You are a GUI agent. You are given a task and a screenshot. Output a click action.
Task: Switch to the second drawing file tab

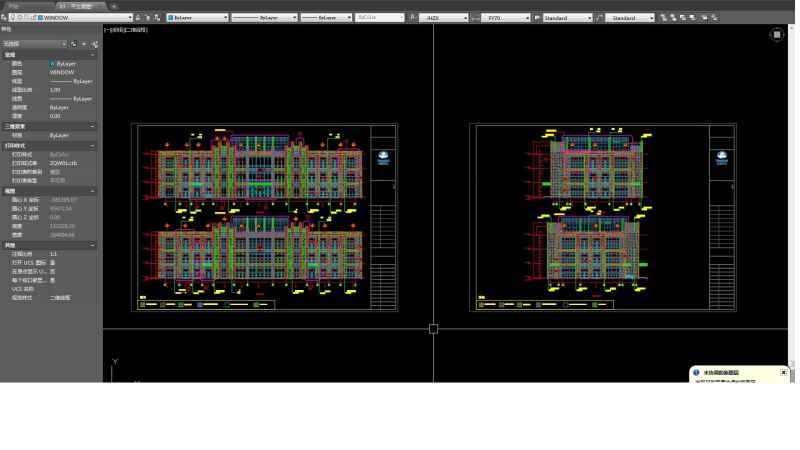point(78,6)
